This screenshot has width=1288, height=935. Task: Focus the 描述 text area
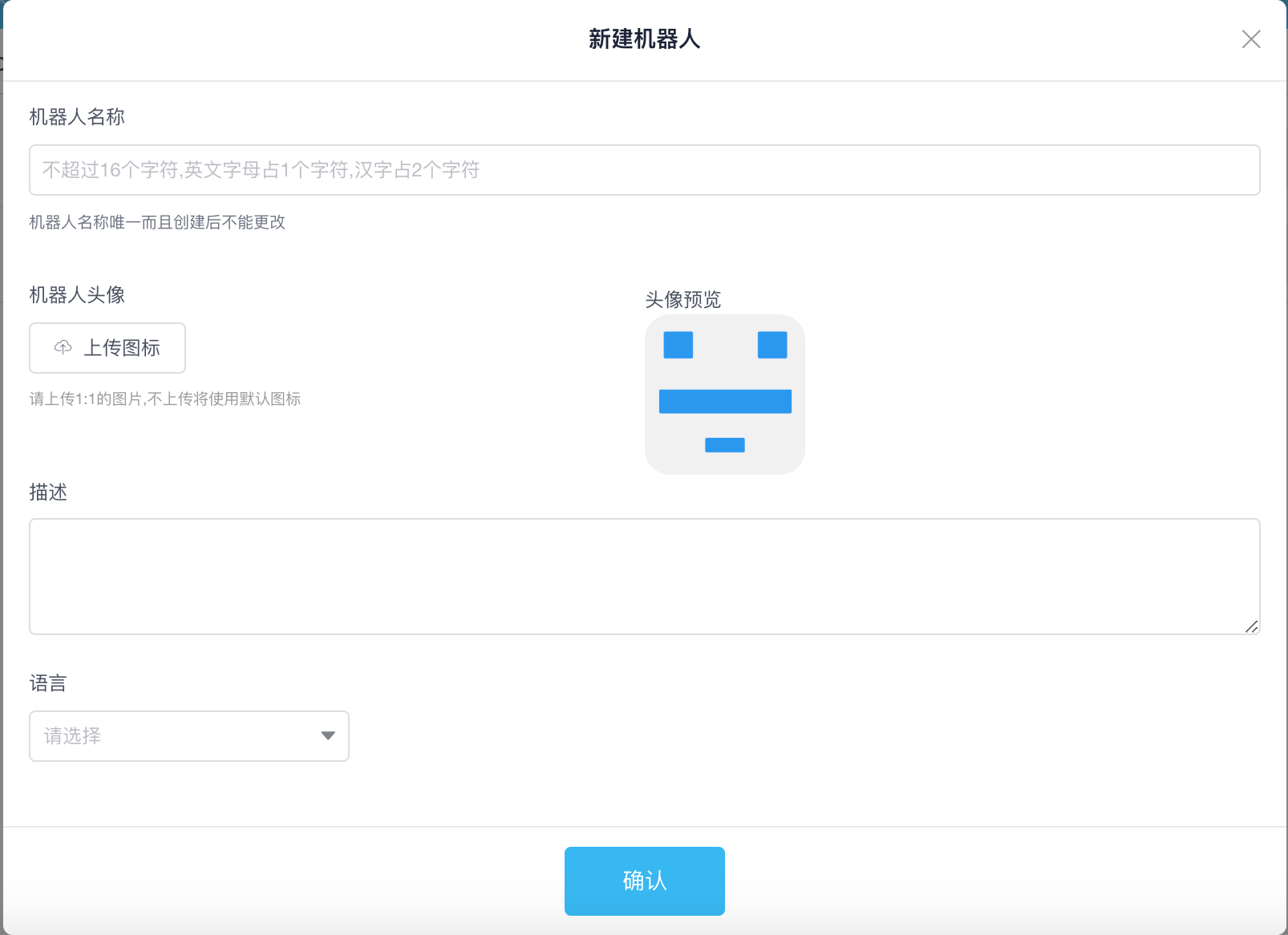[645, 577]
